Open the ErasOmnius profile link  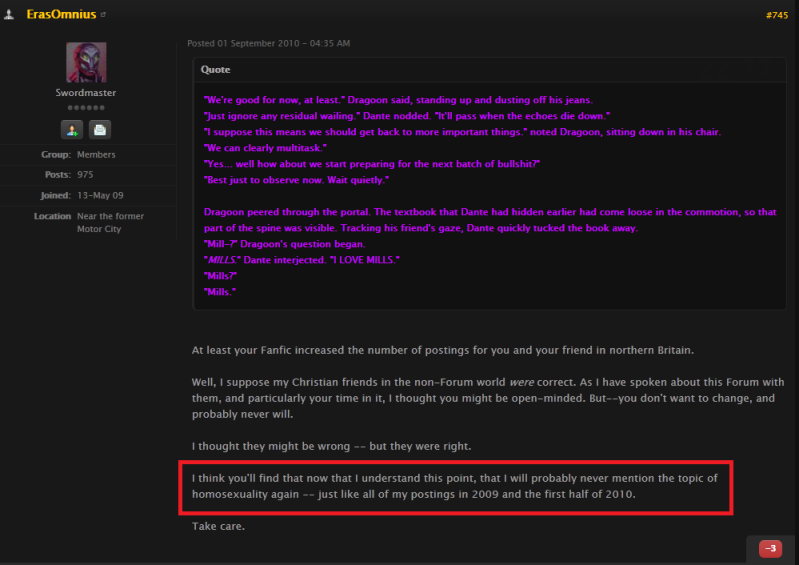(x=61, y=14)
